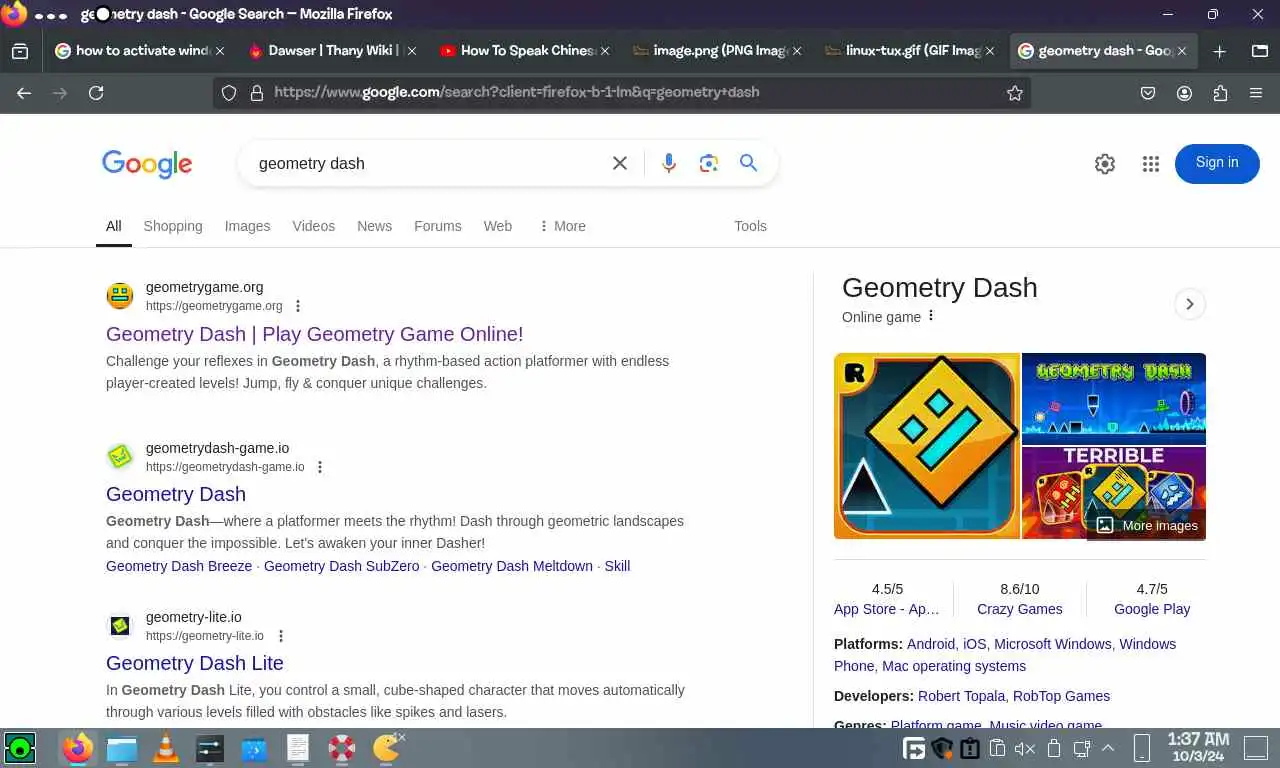The image size is (1280, 768).
Task: Open Geometry Dash SubZero sitelink
Action: point(342,566)
